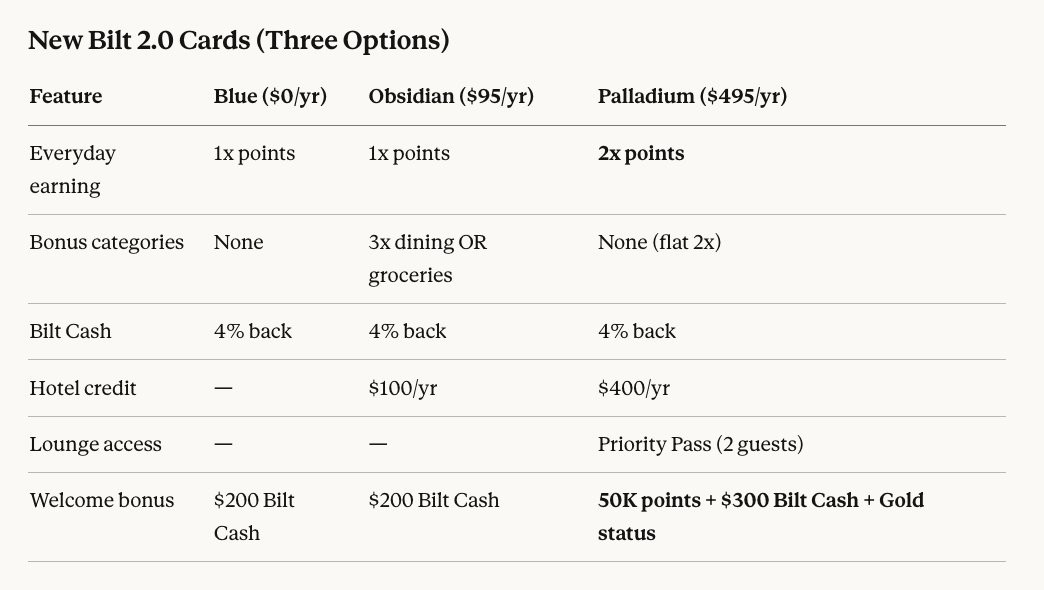The image size is (1044, 590).
Task: Click the Obsidian ($95/yr) column header
Action: 451,96
